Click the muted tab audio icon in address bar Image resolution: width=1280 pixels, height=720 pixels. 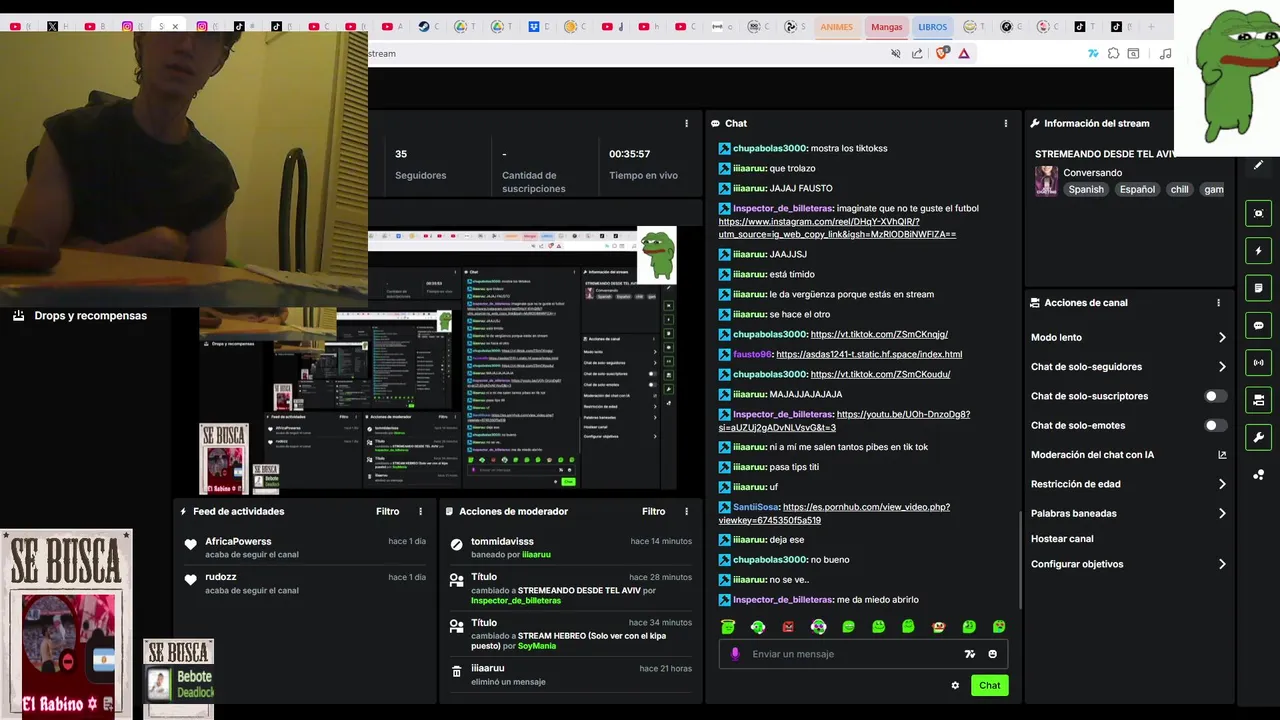pyautogui.click(x=895, y=54)
